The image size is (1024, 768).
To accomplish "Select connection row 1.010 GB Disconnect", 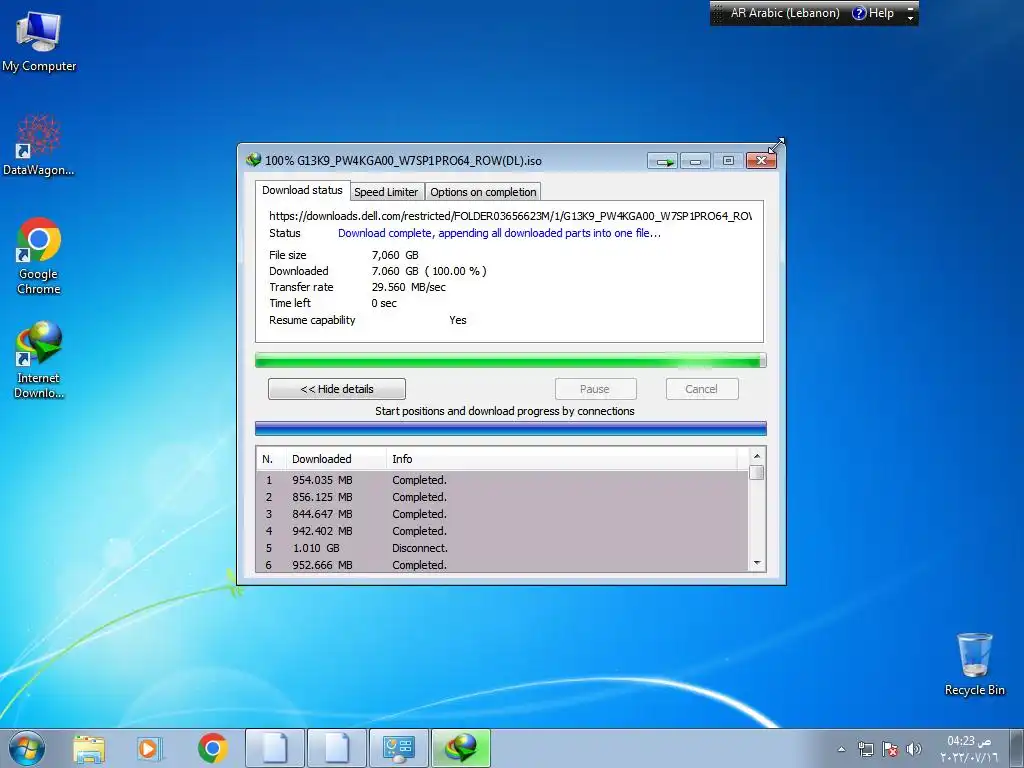I will [x=502, y=548].
